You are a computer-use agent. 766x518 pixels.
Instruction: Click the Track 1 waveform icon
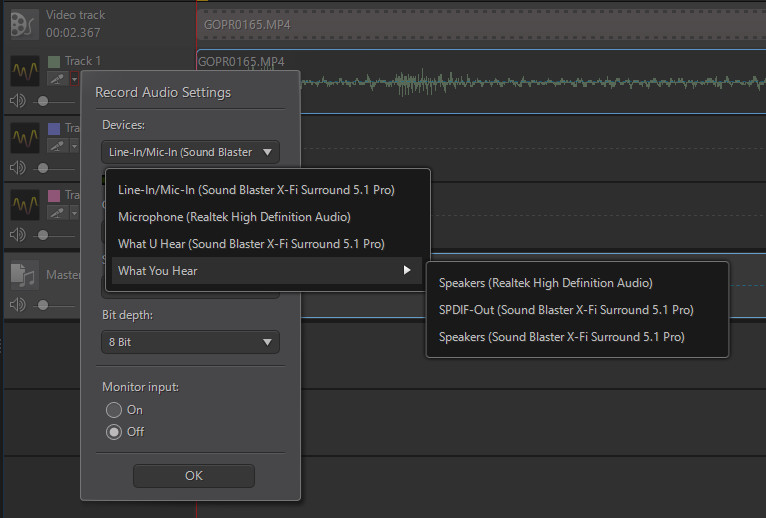pyautogui.click(x=24, y=71)
